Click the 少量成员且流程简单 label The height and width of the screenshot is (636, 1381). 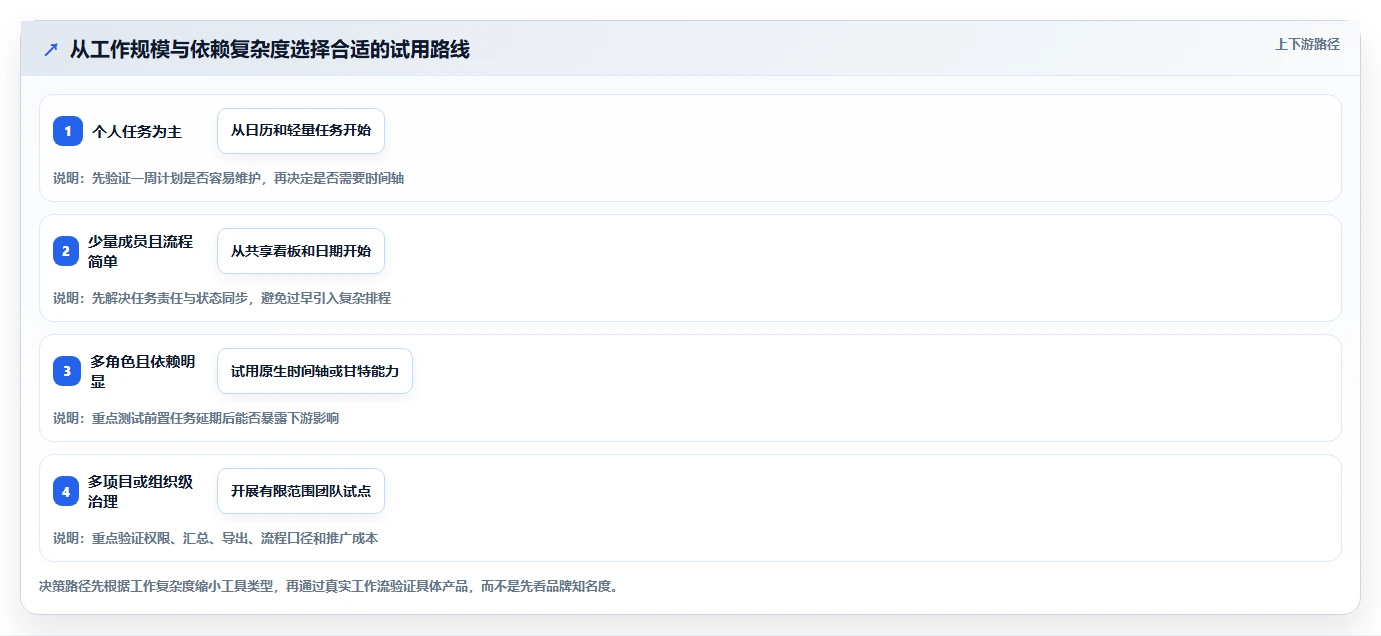click(x=142, y=251)
